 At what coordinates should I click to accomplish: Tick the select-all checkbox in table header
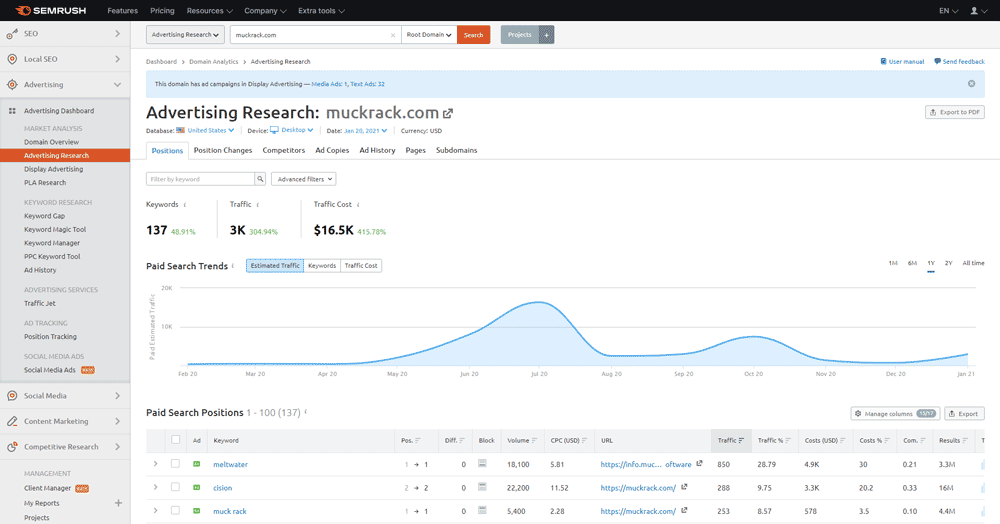175,440
